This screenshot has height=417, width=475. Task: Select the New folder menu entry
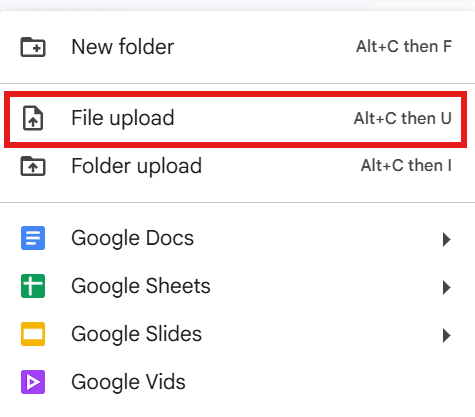click(237, 47)
